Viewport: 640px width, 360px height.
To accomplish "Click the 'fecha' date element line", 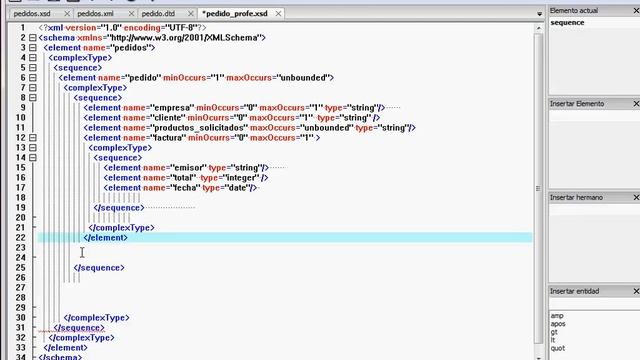I will click(x=180, y=188).
